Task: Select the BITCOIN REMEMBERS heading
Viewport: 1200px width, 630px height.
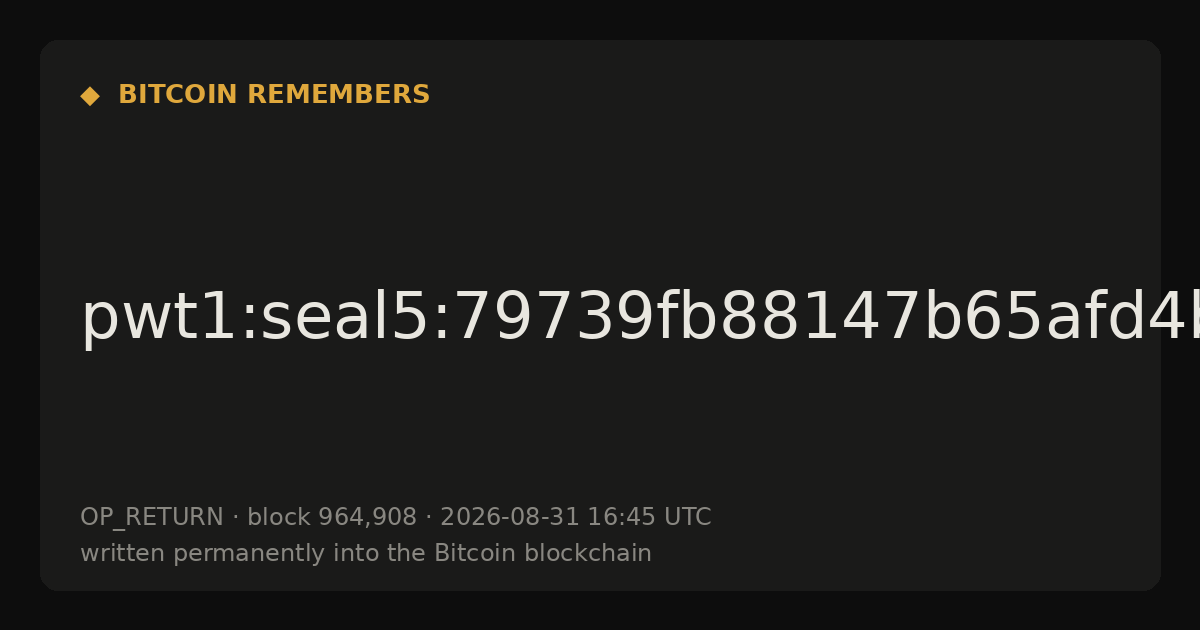Action: (274, 95)
